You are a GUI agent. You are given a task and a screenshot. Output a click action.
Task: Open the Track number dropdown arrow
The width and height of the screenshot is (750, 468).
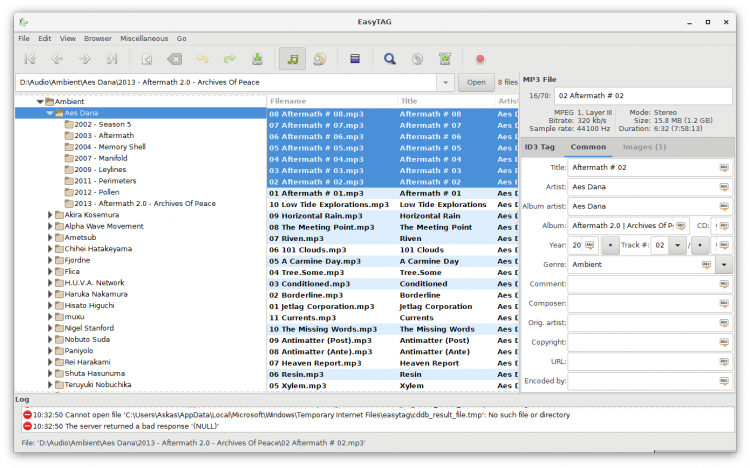coord(677,245)
